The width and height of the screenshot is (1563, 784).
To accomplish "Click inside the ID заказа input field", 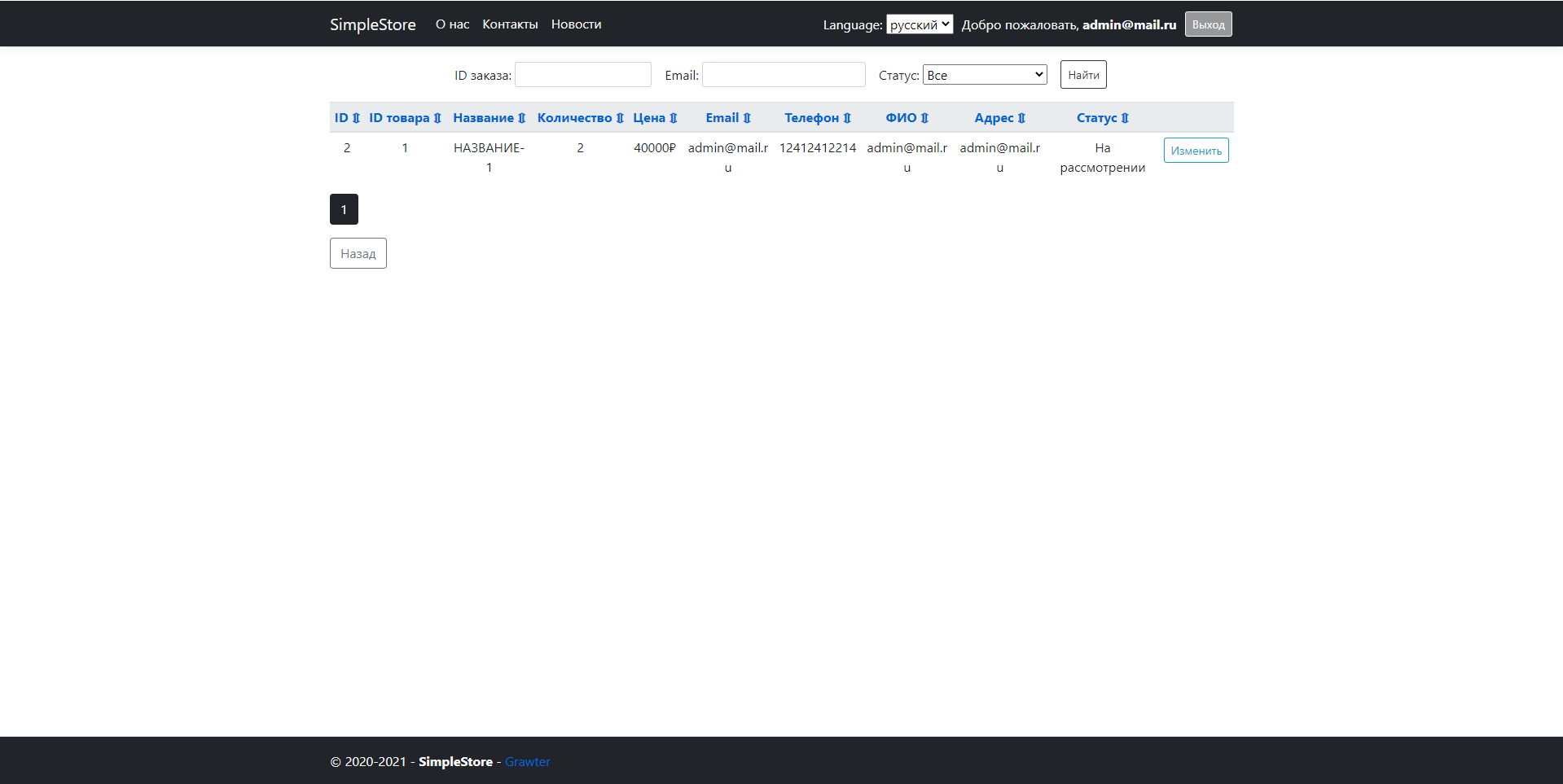I will 582,74.
